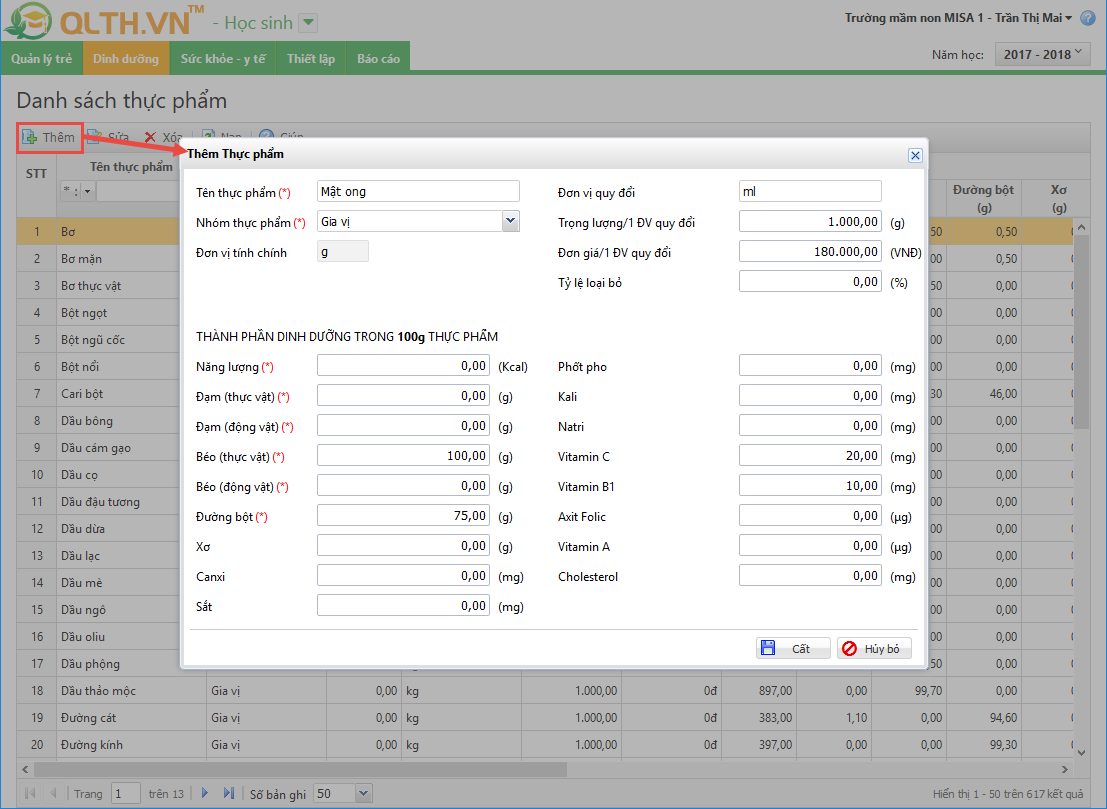Click the QLTH.VN logo icon
The width and height of the screenshot is (1107, 809).
[x=27, y=21]
